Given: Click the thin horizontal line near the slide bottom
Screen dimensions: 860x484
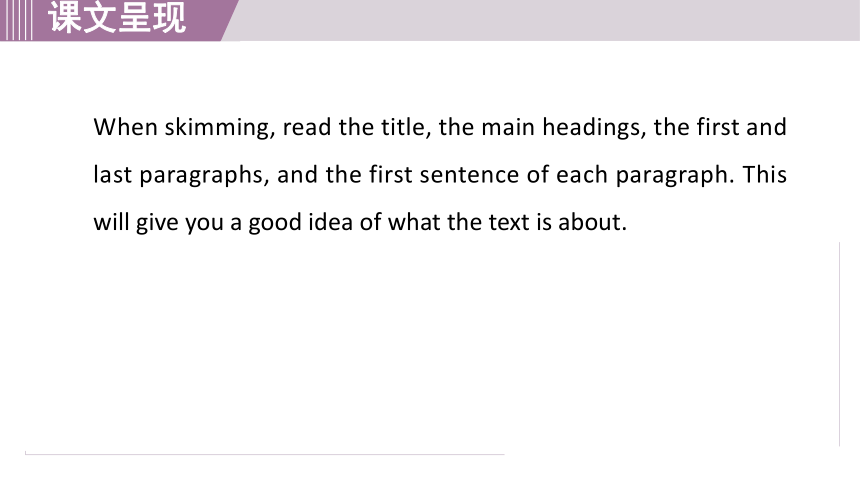Looking at the screenshot, I should (x=264, y=454).
